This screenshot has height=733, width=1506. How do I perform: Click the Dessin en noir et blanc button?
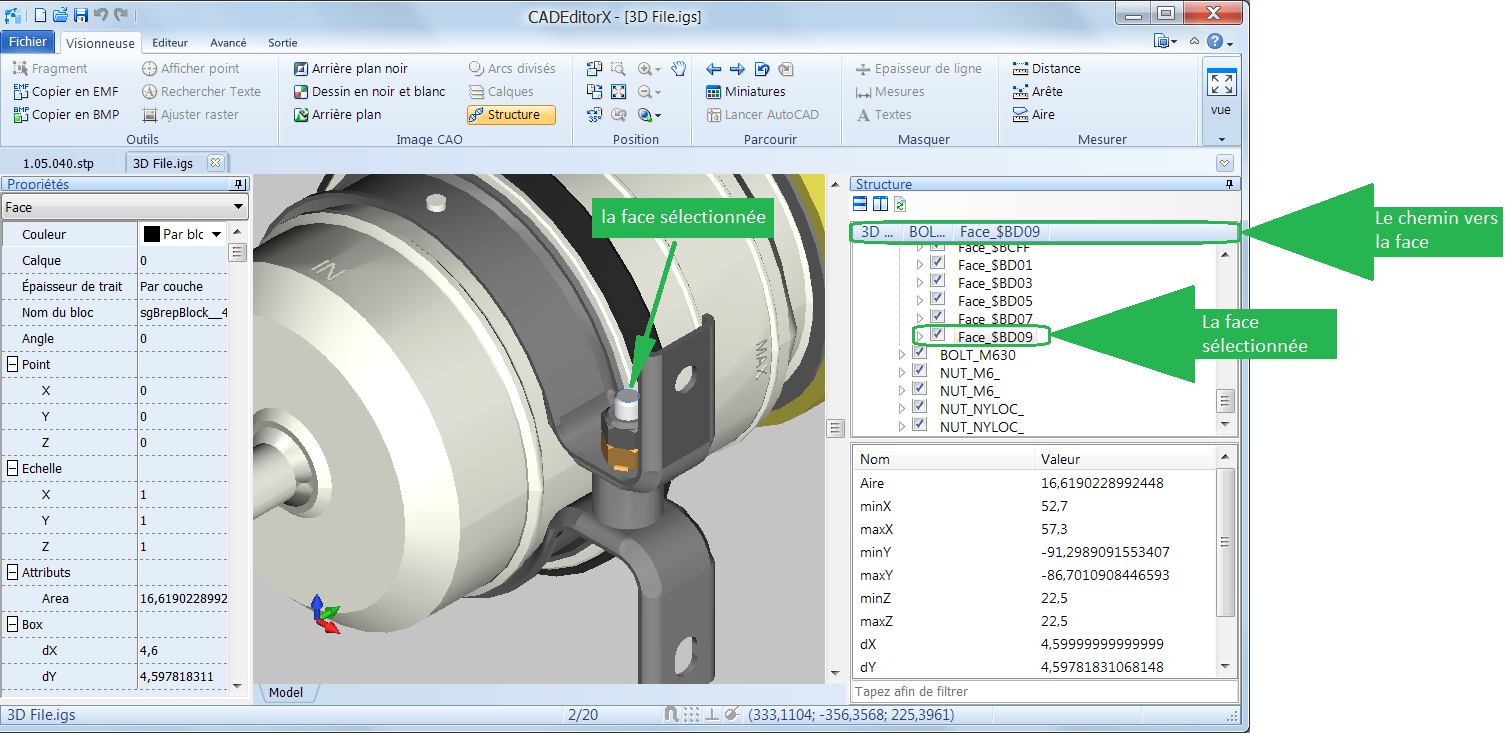[370, 92]
